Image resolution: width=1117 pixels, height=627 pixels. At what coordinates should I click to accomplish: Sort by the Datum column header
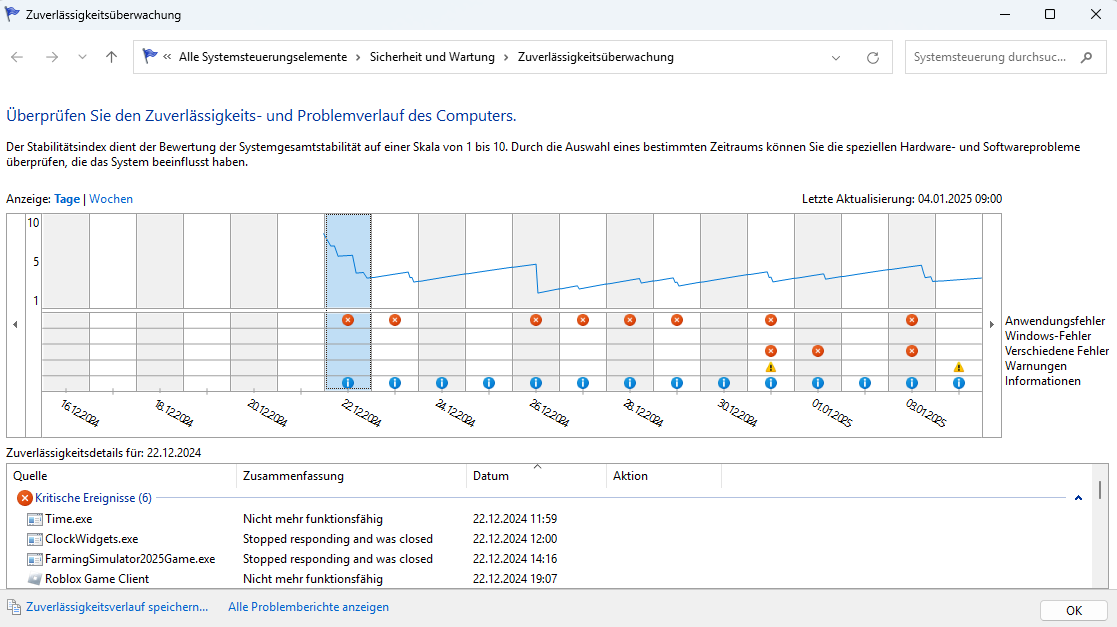[536, 476]
